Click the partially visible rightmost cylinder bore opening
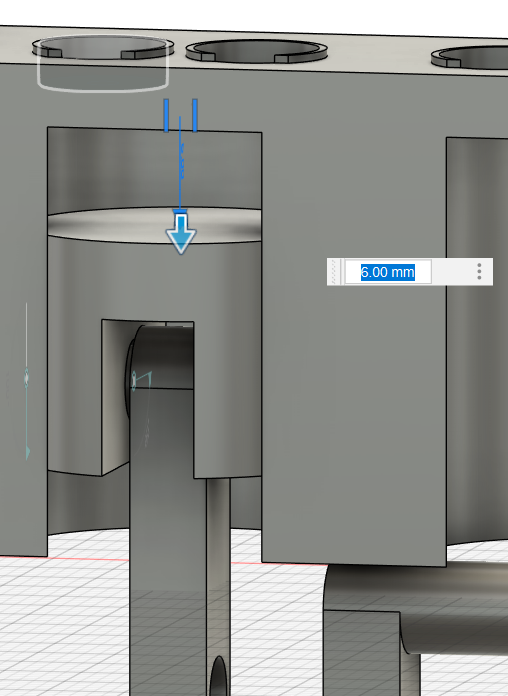 [x=471, y=59]
